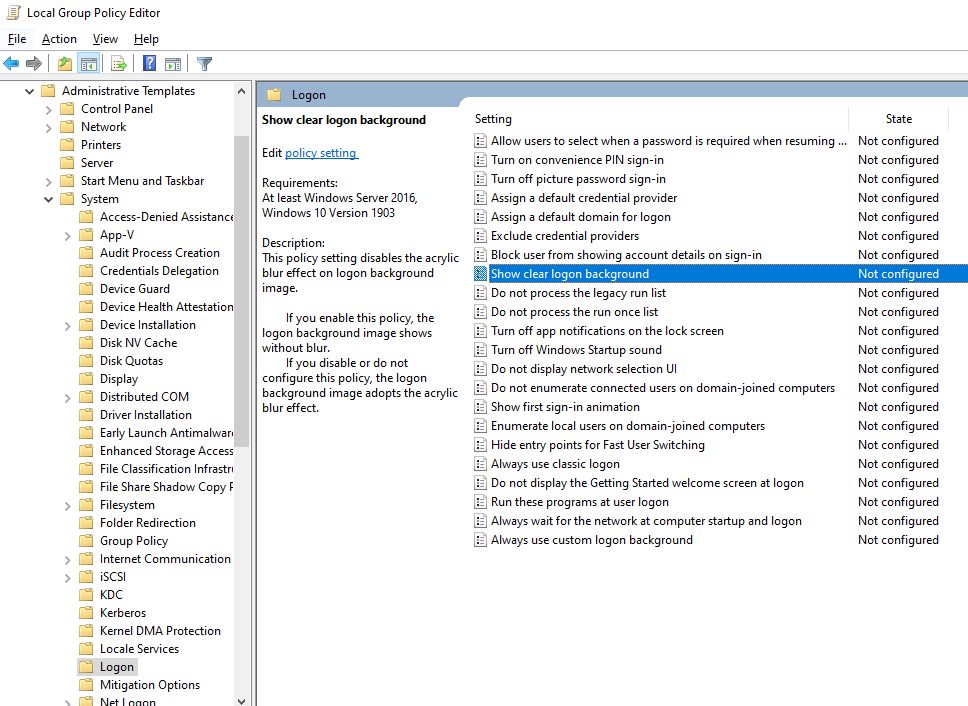The height and width of the screenshot is (706, 968).
Task: Click the Up One Level folder icon
Action: 65,63
